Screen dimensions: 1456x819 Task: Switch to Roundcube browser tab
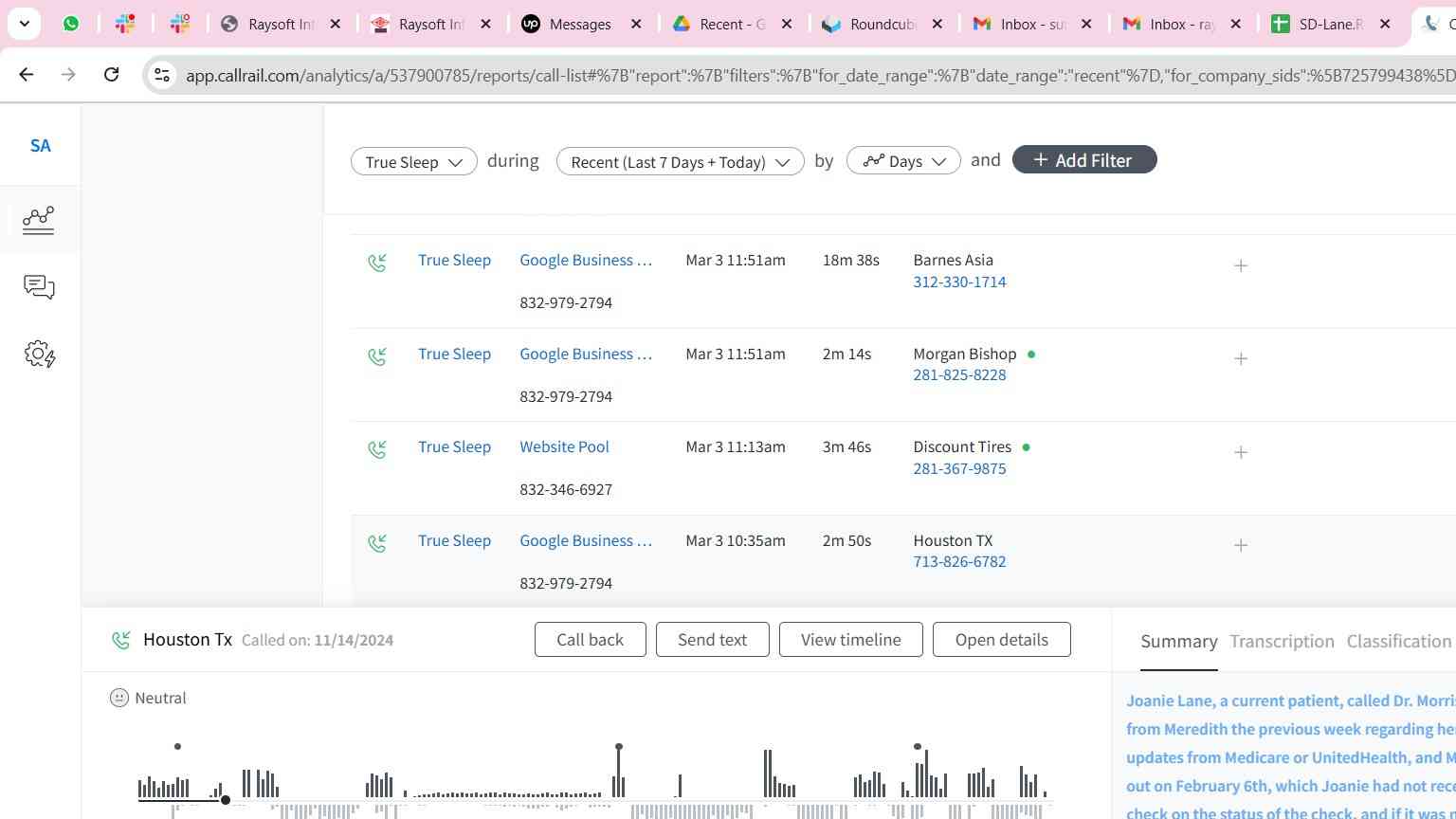click(x=882, y=24)
